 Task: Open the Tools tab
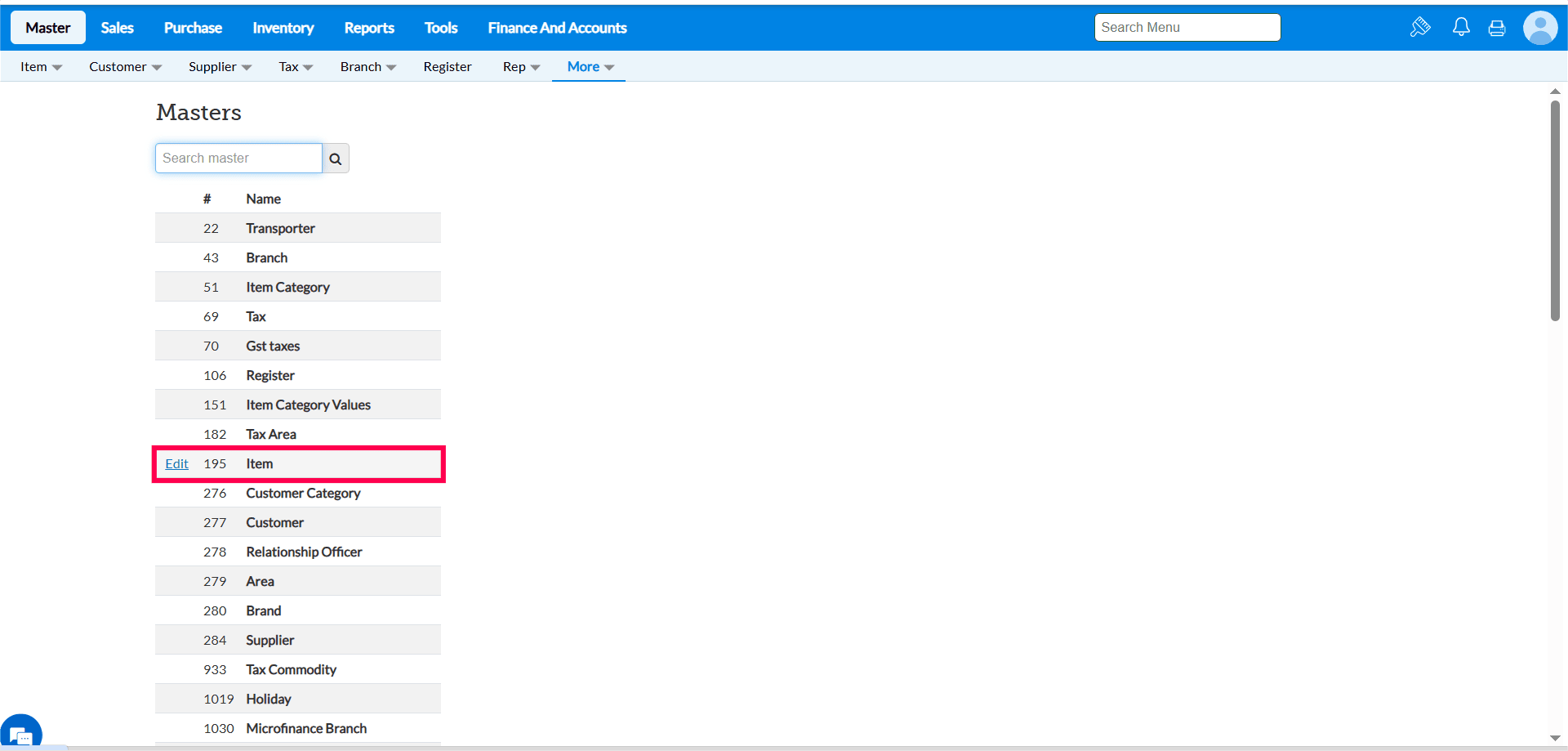441,28
